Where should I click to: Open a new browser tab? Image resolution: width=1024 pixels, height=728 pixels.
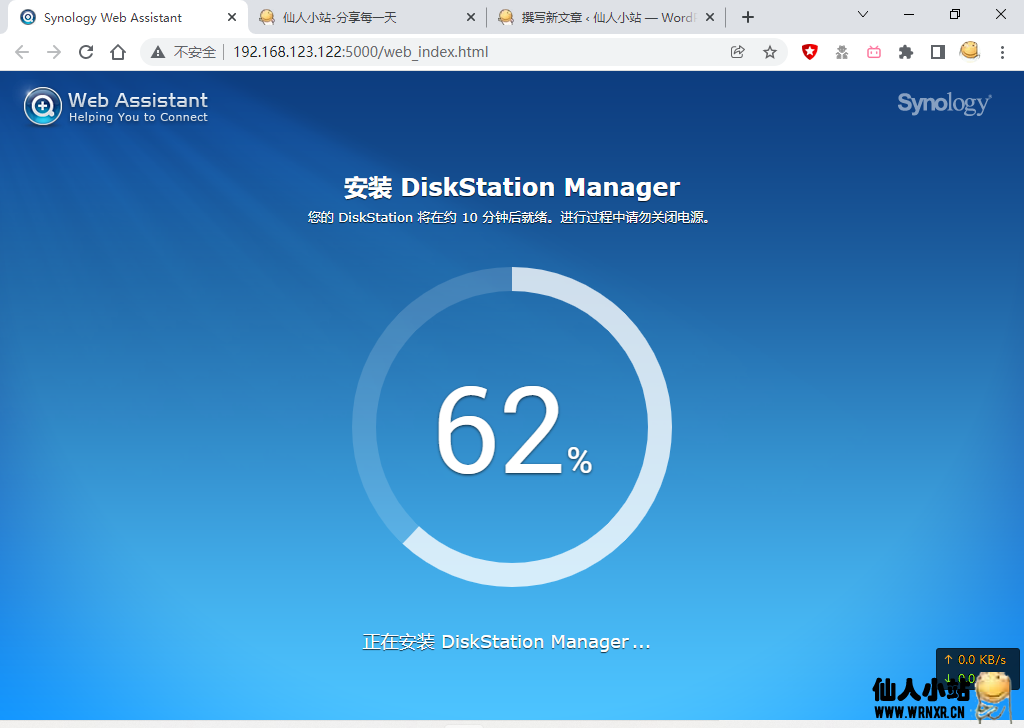coord(748,16)
